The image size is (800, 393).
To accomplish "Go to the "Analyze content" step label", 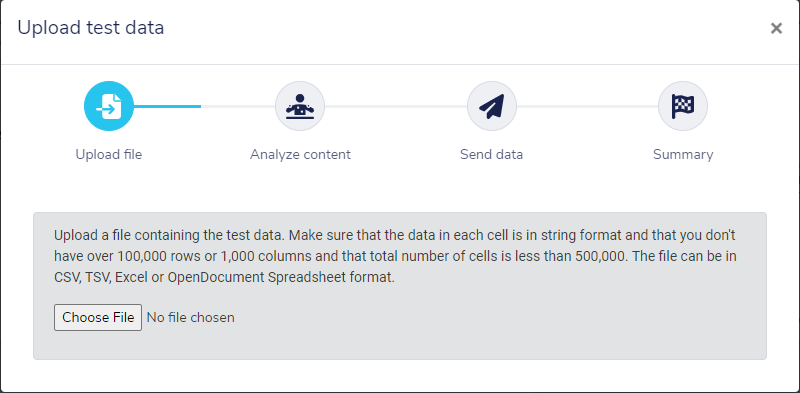I will 300,154.
